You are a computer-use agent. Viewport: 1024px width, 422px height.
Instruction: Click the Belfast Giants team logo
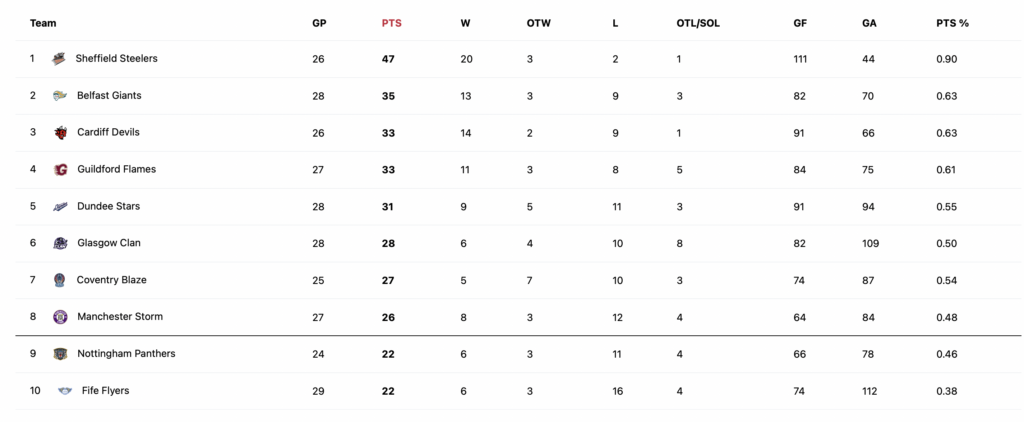pyautogui.click(x=59, y=96)
